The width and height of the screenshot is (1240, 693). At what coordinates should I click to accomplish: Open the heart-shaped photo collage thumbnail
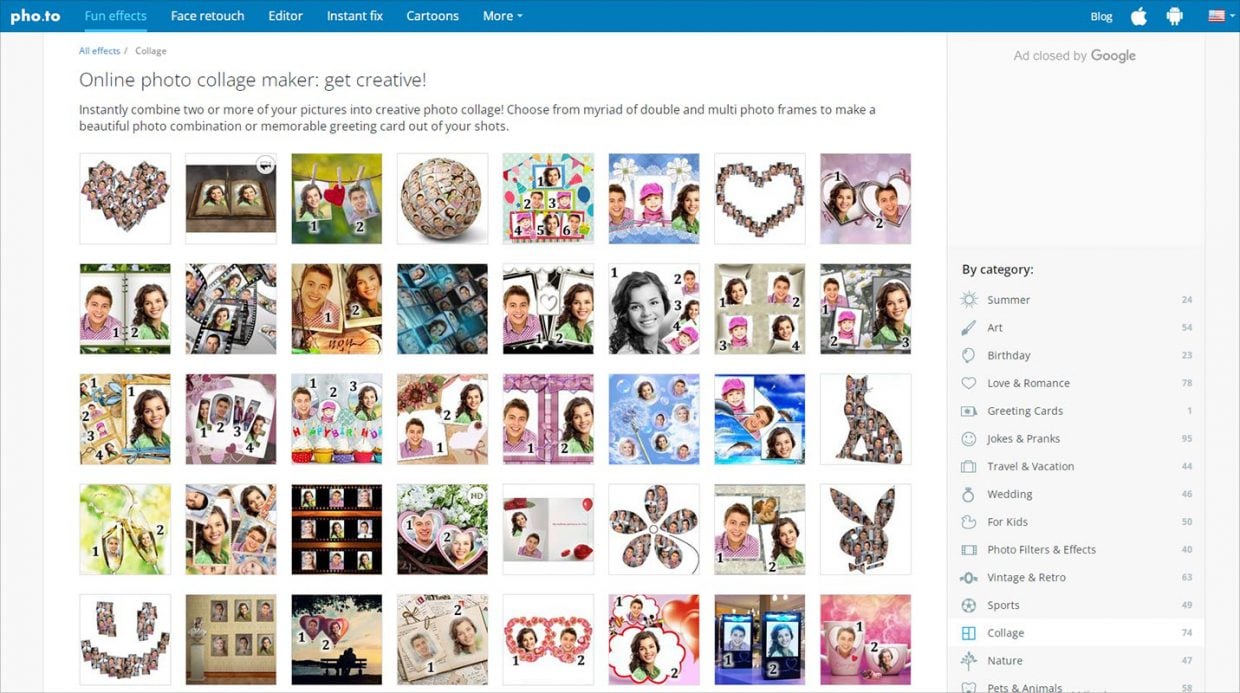pyautogui.click(x=759, y=197)
